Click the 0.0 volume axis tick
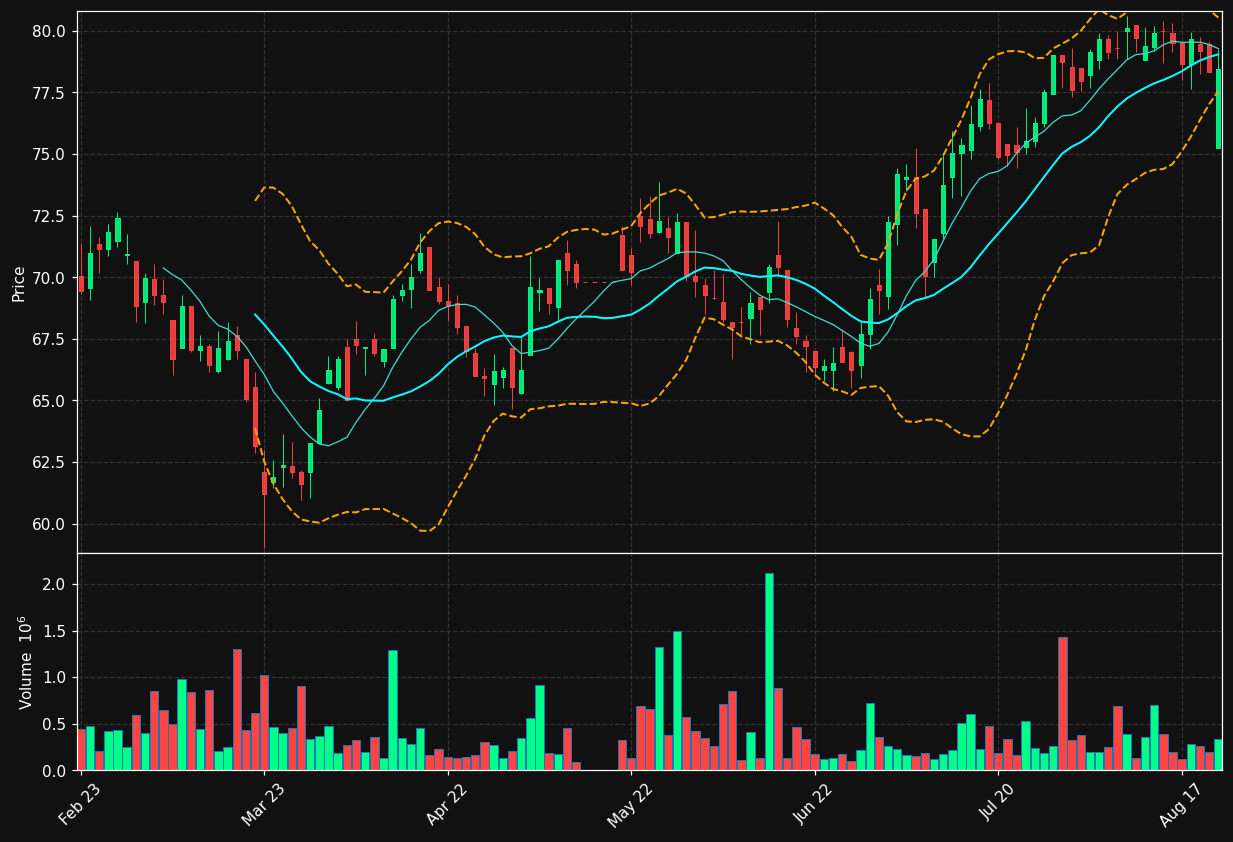1233x842 pixels. point(54,771)
